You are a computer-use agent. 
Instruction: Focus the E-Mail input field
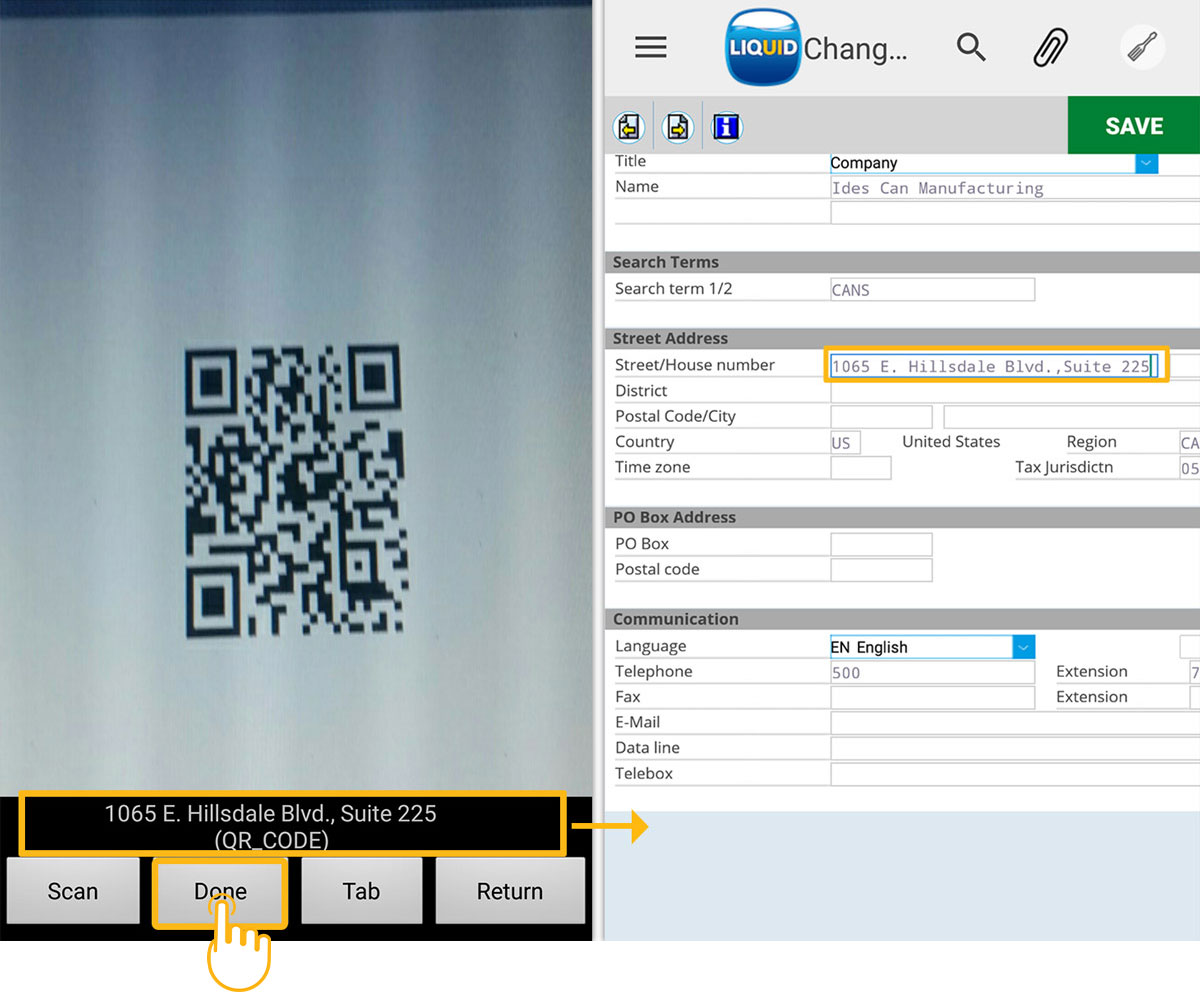point(1014,723)
